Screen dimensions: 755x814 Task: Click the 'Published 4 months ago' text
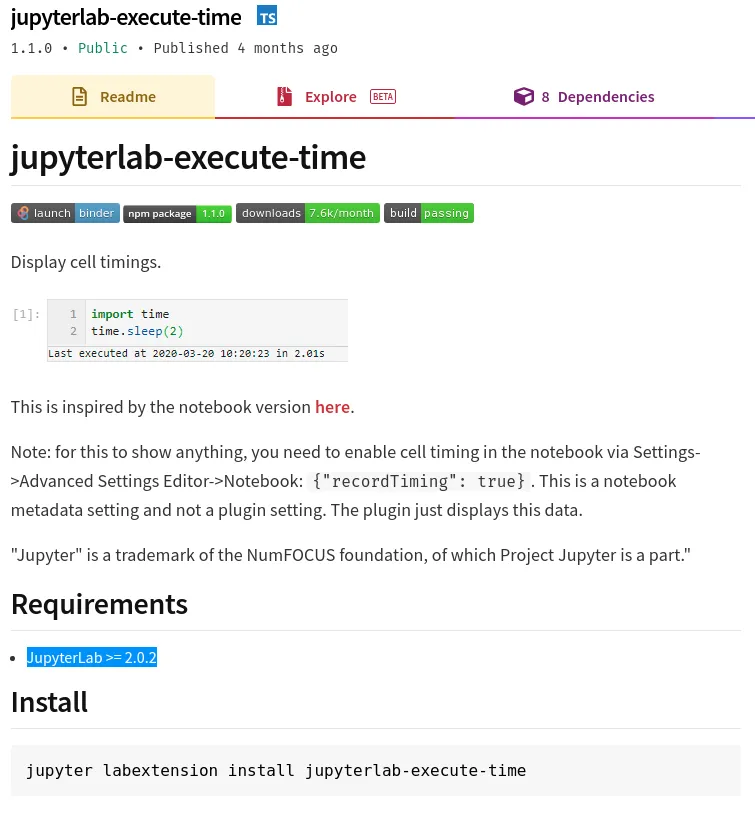click(246, 48)
